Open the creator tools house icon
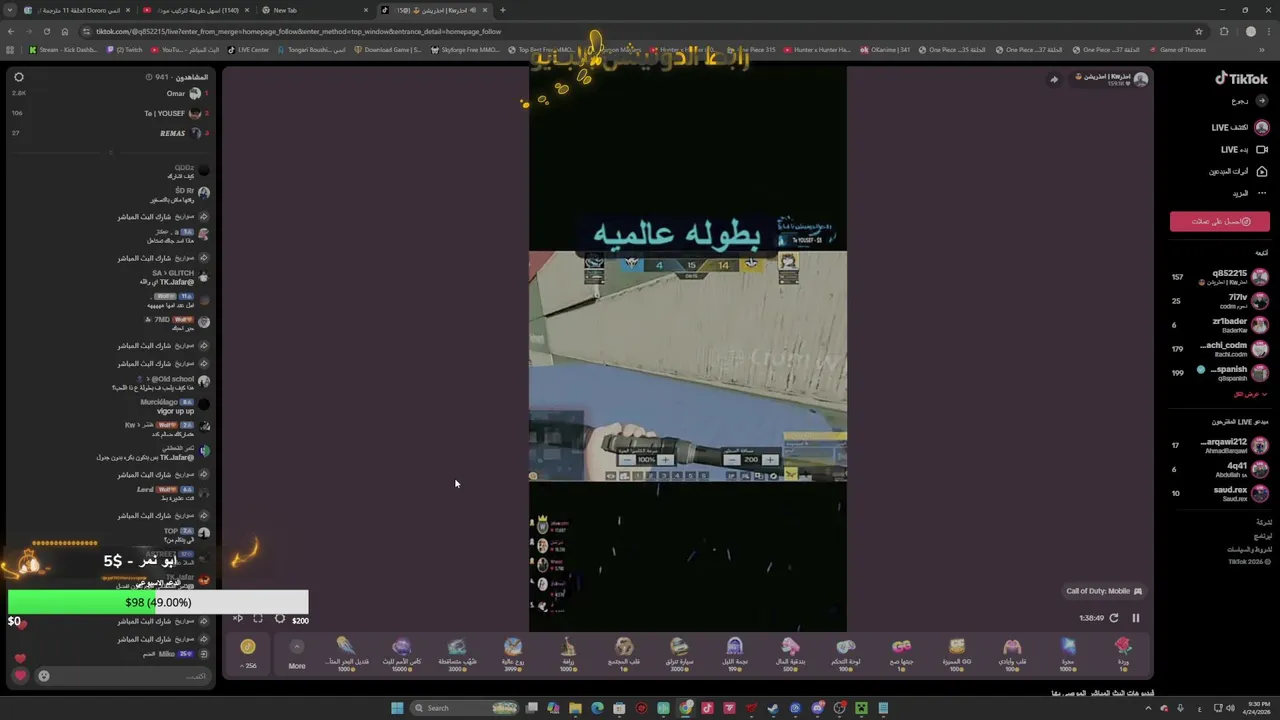The width and height of the screenshot is (1280, 720). [x=1262, y=171]
